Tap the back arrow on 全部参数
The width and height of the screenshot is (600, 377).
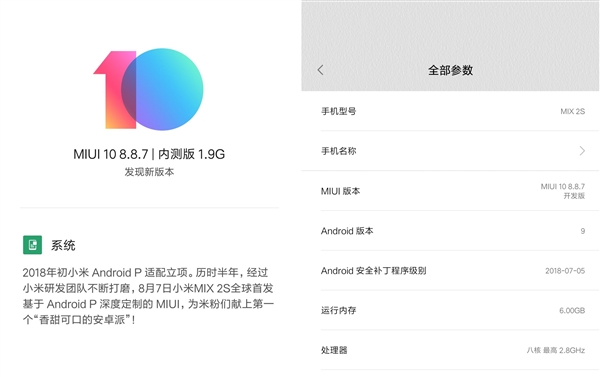pos(320,70)
